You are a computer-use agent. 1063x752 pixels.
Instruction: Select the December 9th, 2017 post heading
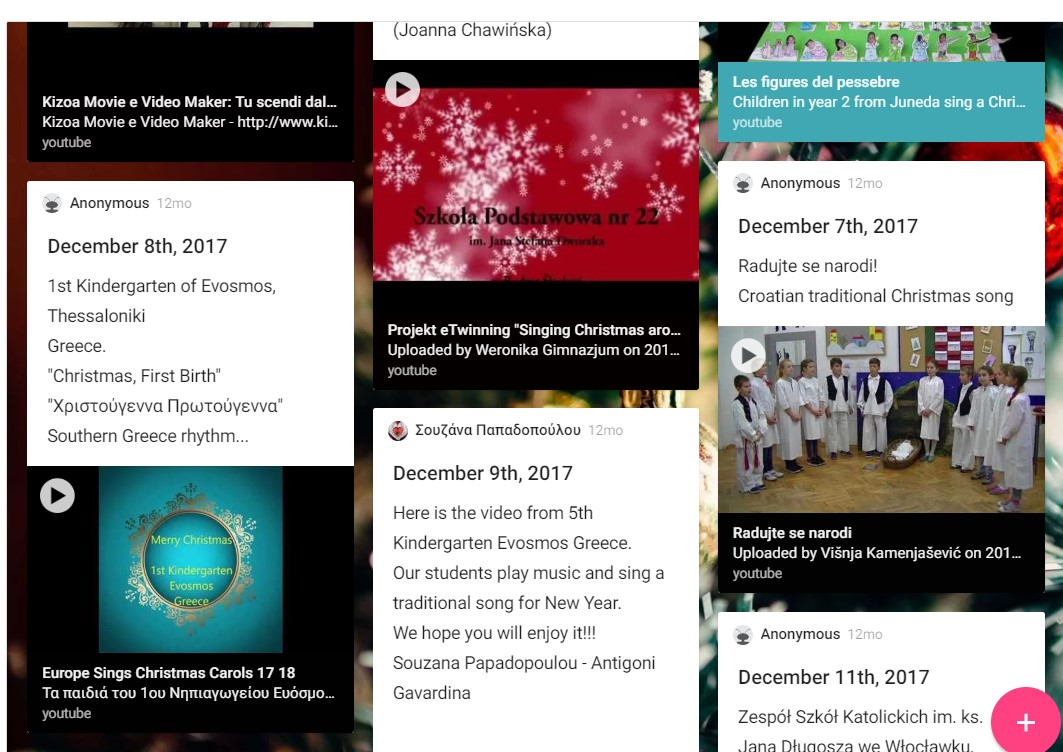(483, 473)
